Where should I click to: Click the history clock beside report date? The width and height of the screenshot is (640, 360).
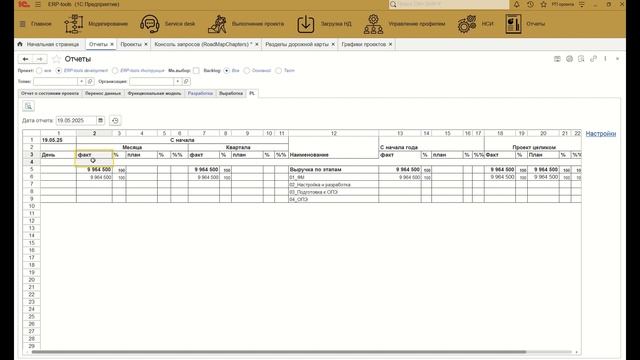[x=115, y=120]
